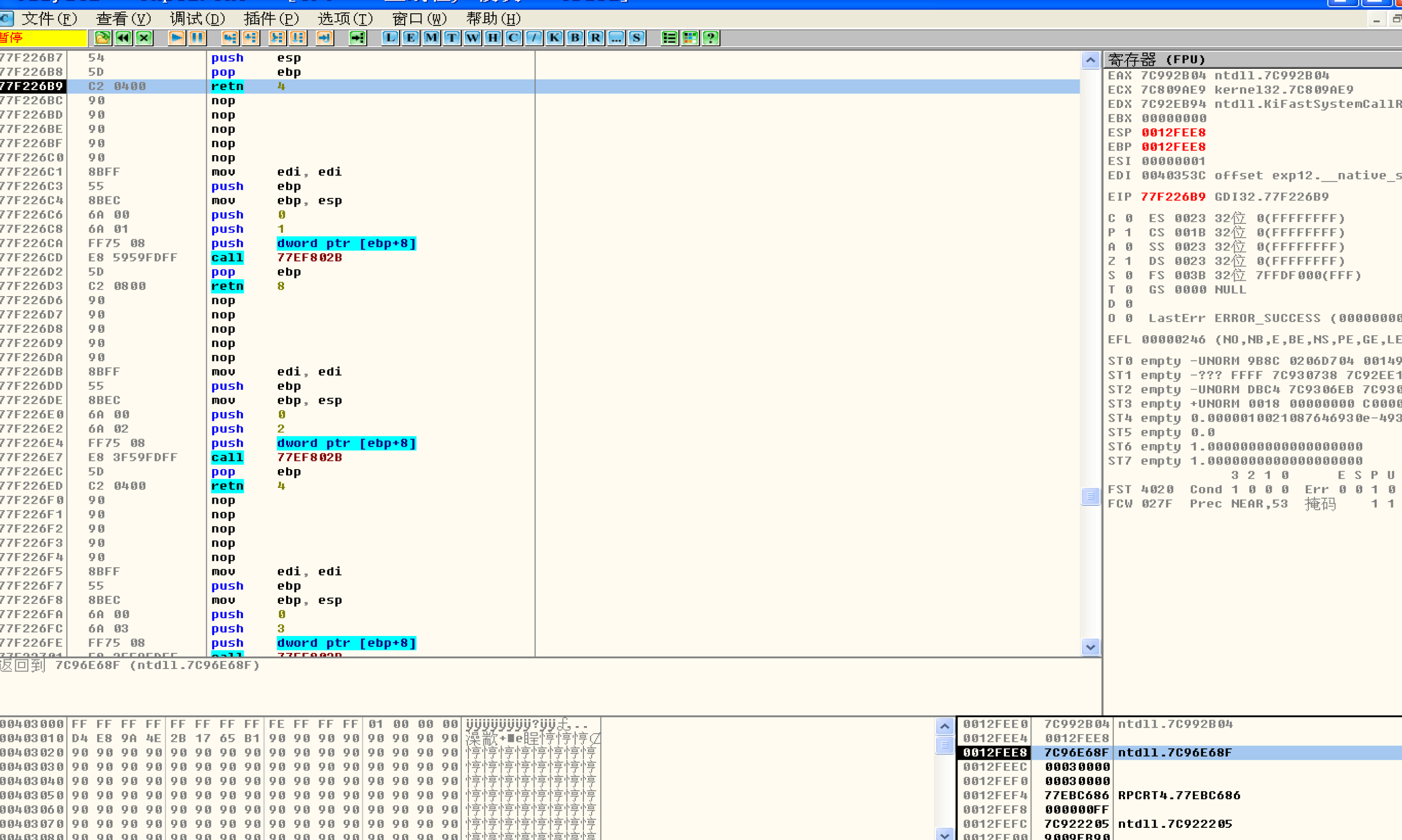
Task: Open Executable modules window (E button)
Action: click(x=410, y=38)
